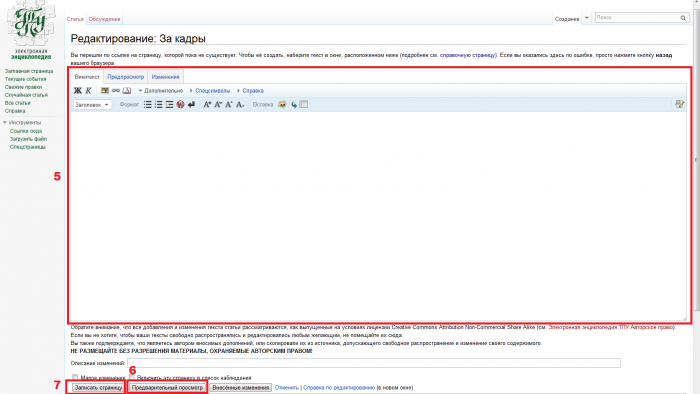This screenshot has height=394, width=700.
Task: Click the search magnifier icon
Action: [683, 18]
